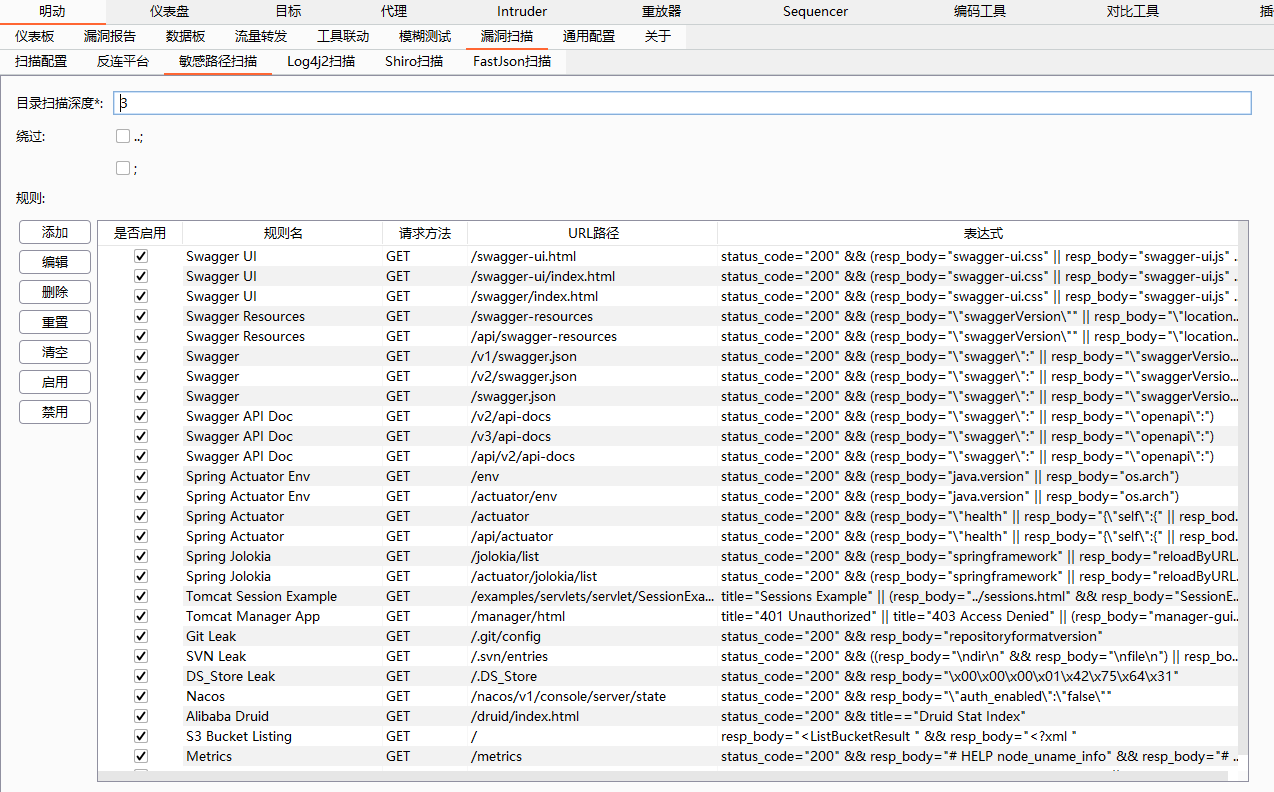This screenshot has width=1274, height=792.
Task: Toggle the ..; bypass checkbox
Action: (123, 136)
